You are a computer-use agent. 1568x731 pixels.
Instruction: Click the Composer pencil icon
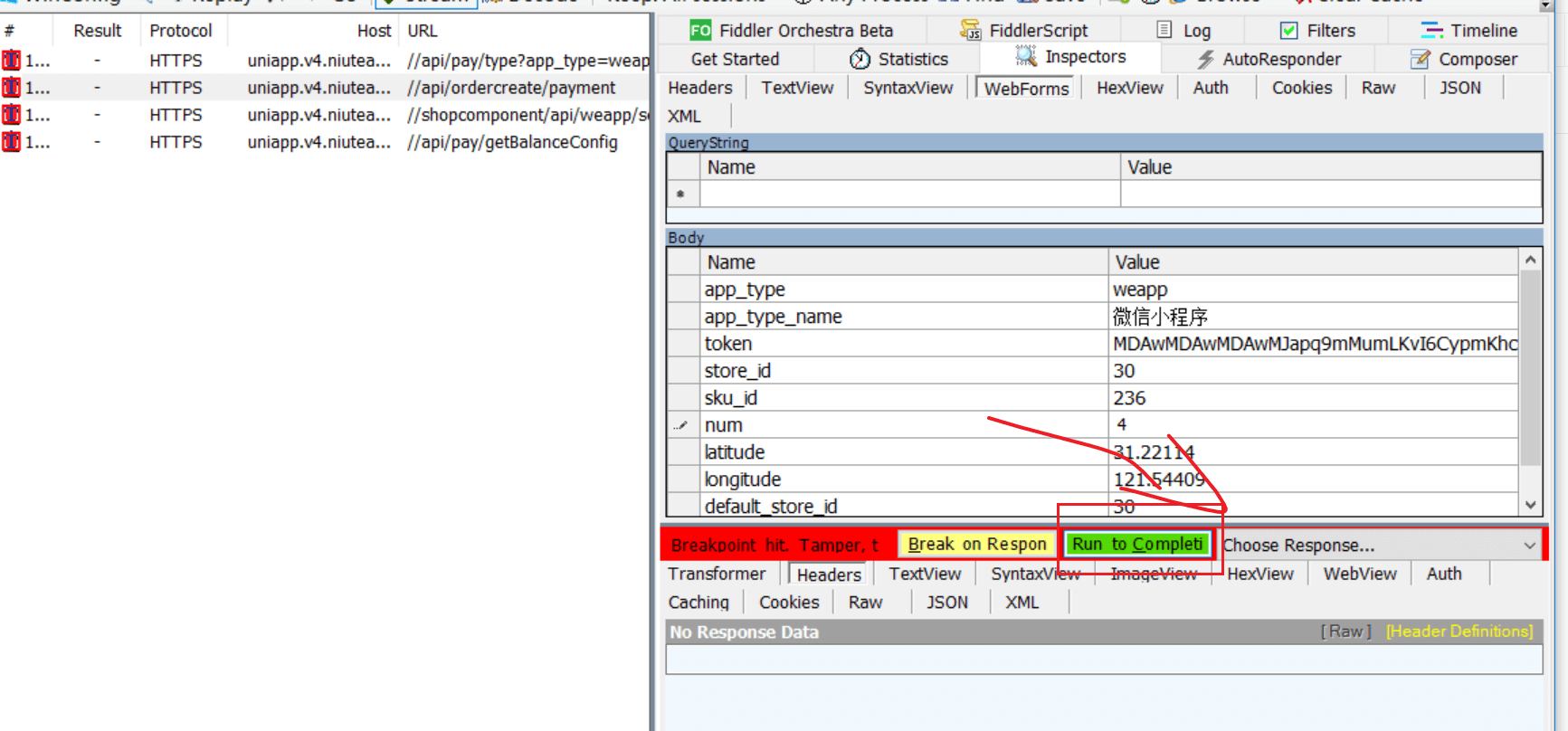click(x=1420, y=60)
